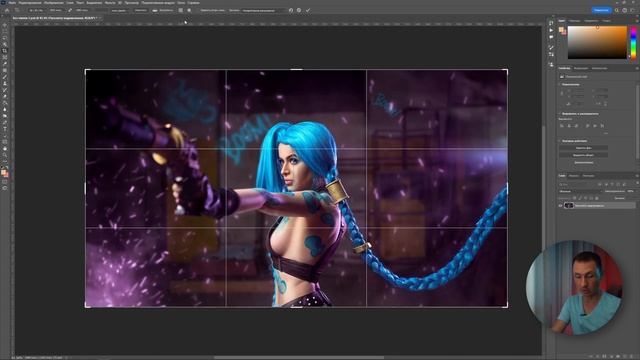Screen dimensions: 640x360
Task: Cancel the current crop operation
Action: pos(299,10)
